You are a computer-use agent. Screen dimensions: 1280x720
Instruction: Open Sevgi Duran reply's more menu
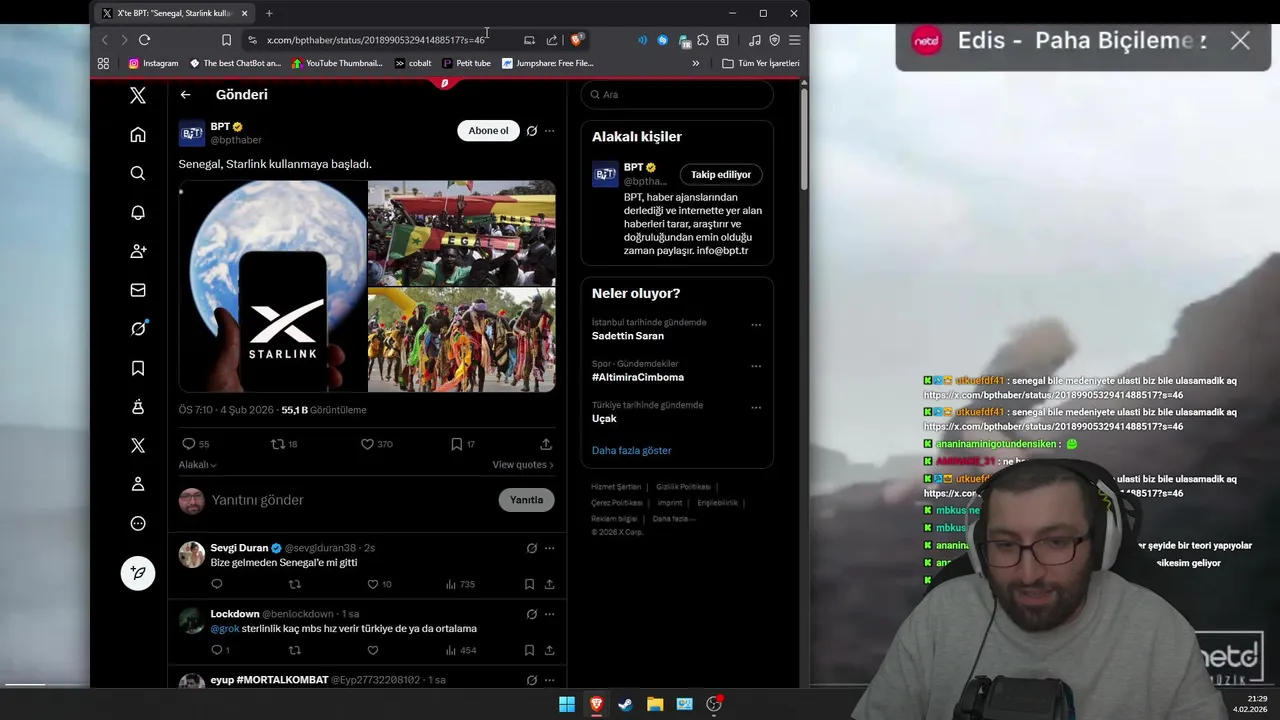point(549,548)
